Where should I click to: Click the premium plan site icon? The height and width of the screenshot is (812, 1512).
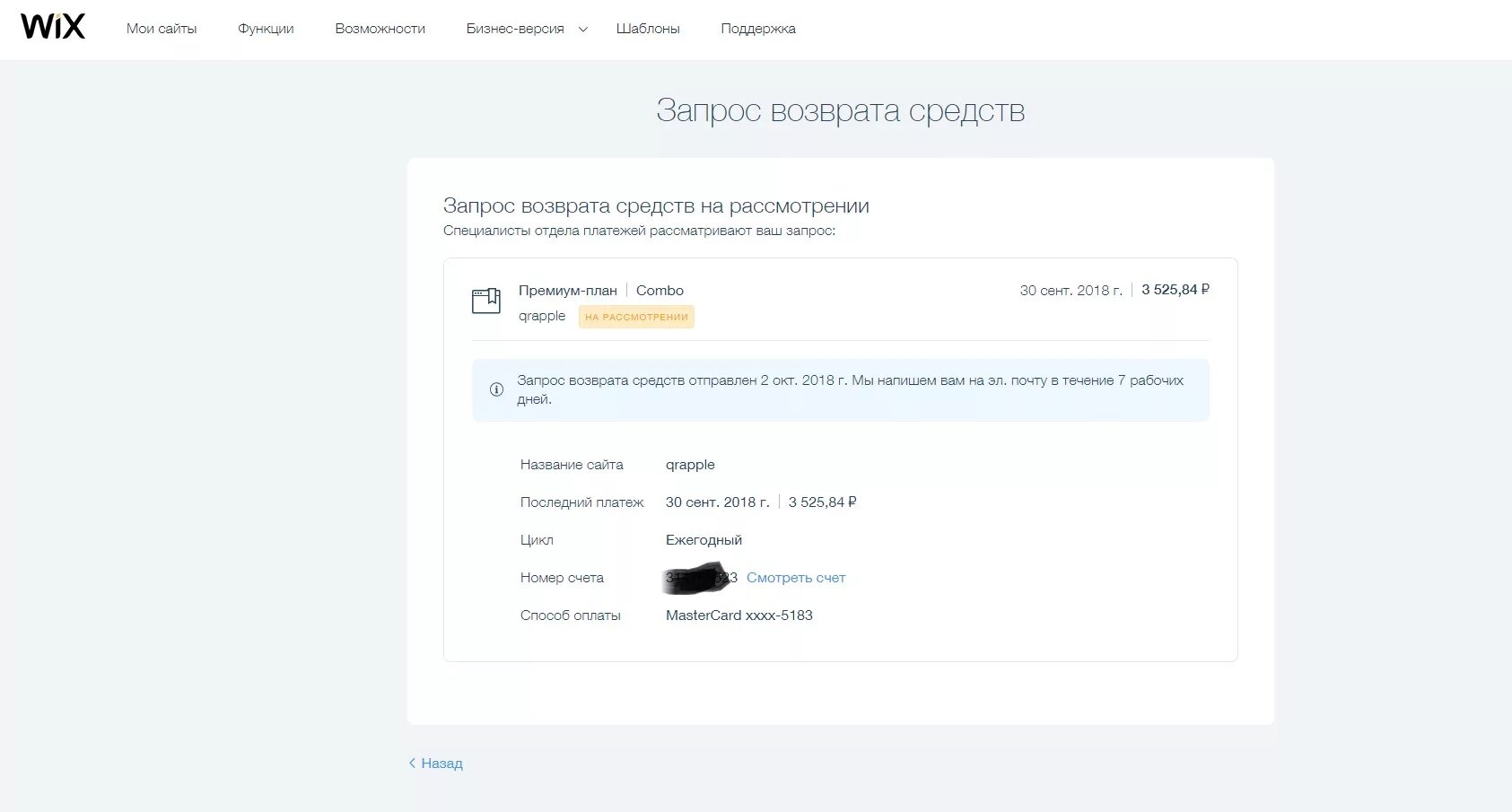(x=486, y=301)
